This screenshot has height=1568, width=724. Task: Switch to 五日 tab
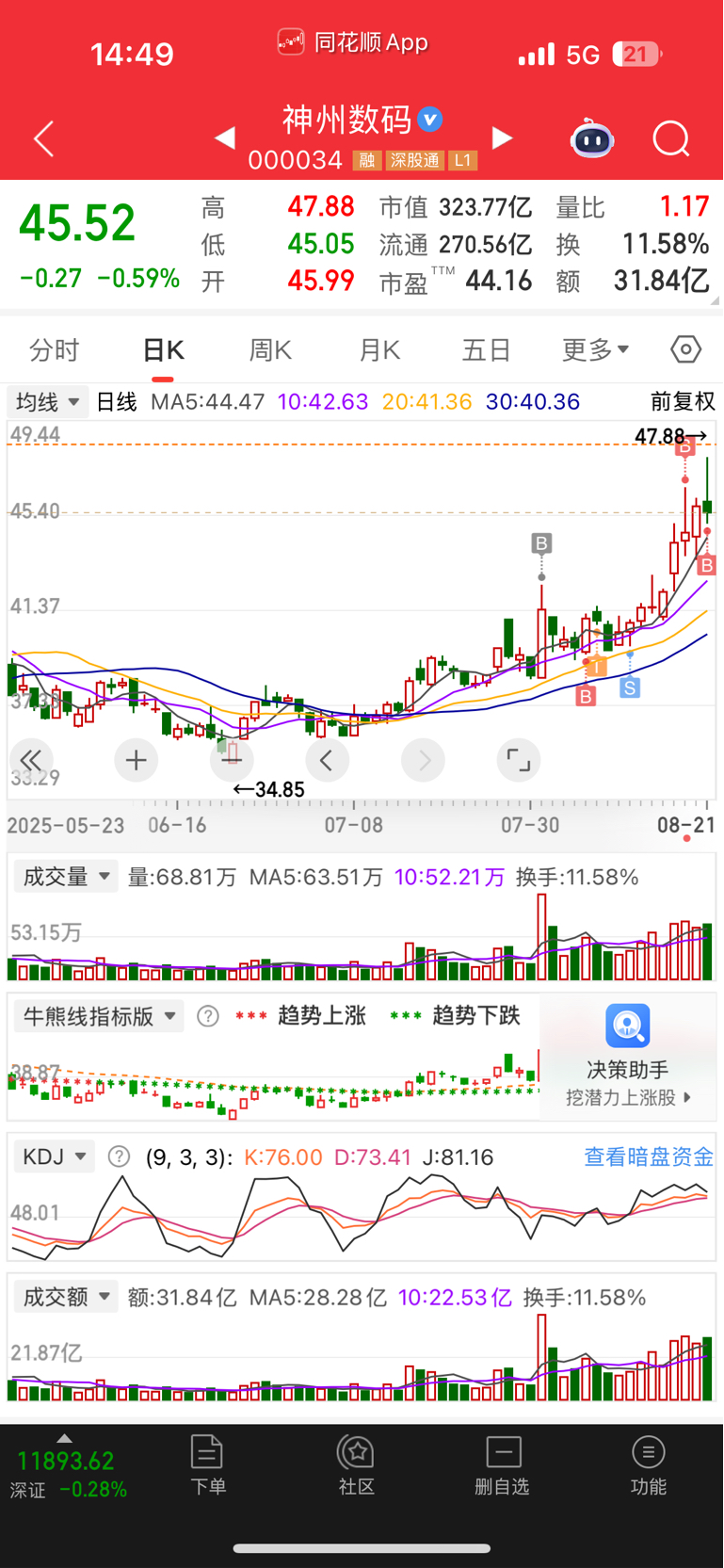486,350
